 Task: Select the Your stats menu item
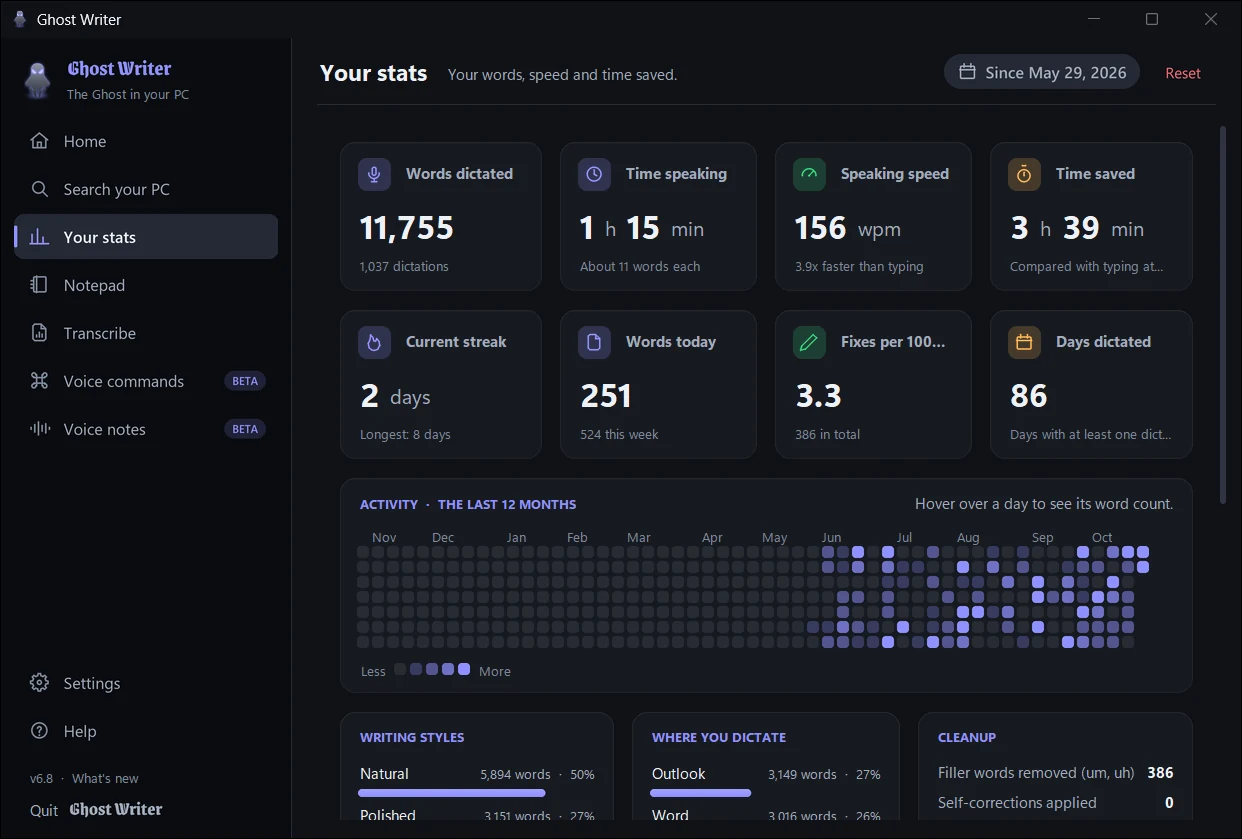click(x=146, y=237)
